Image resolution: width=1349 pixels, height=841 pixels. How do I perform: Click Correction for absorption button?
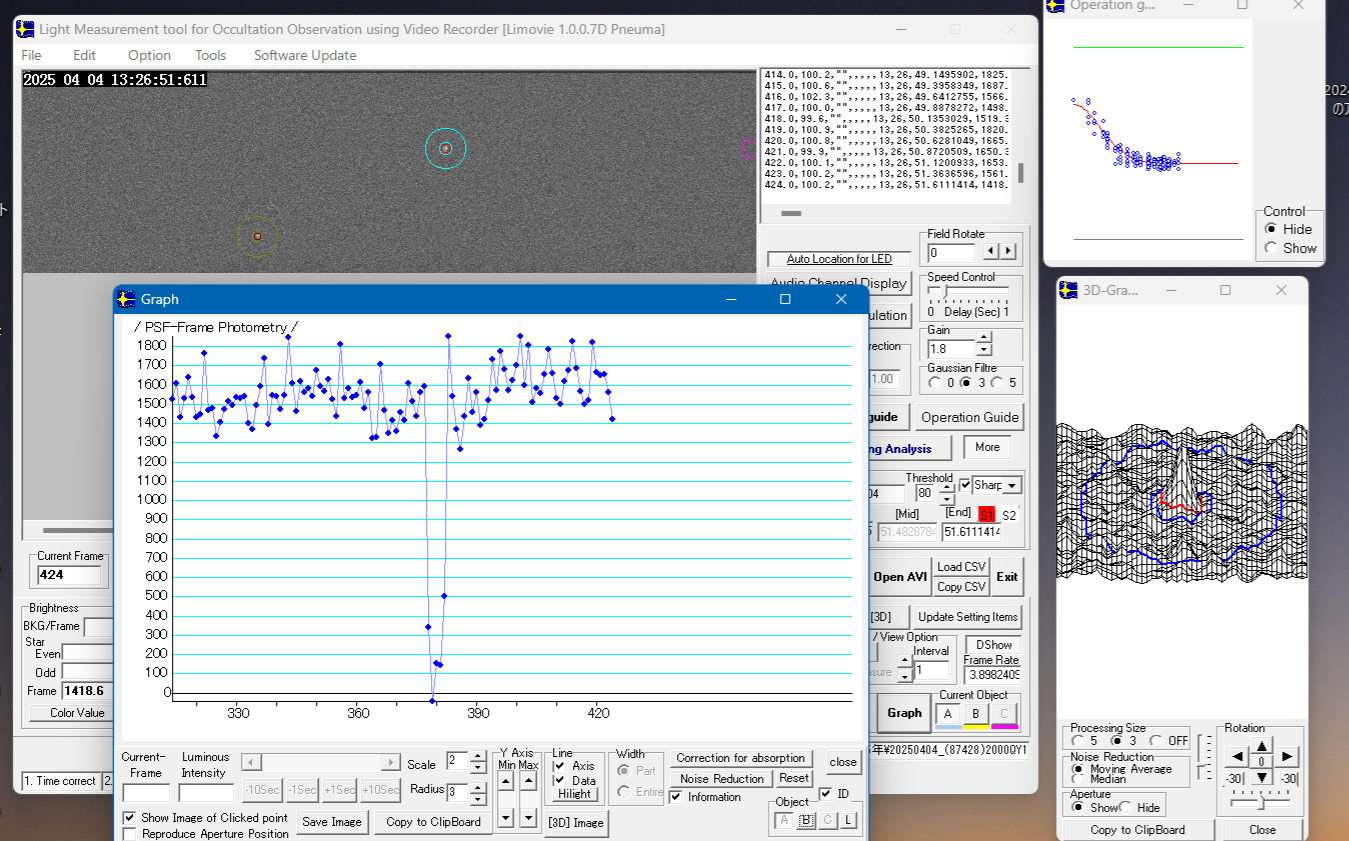pyautogui.click(x=740, y=758)
